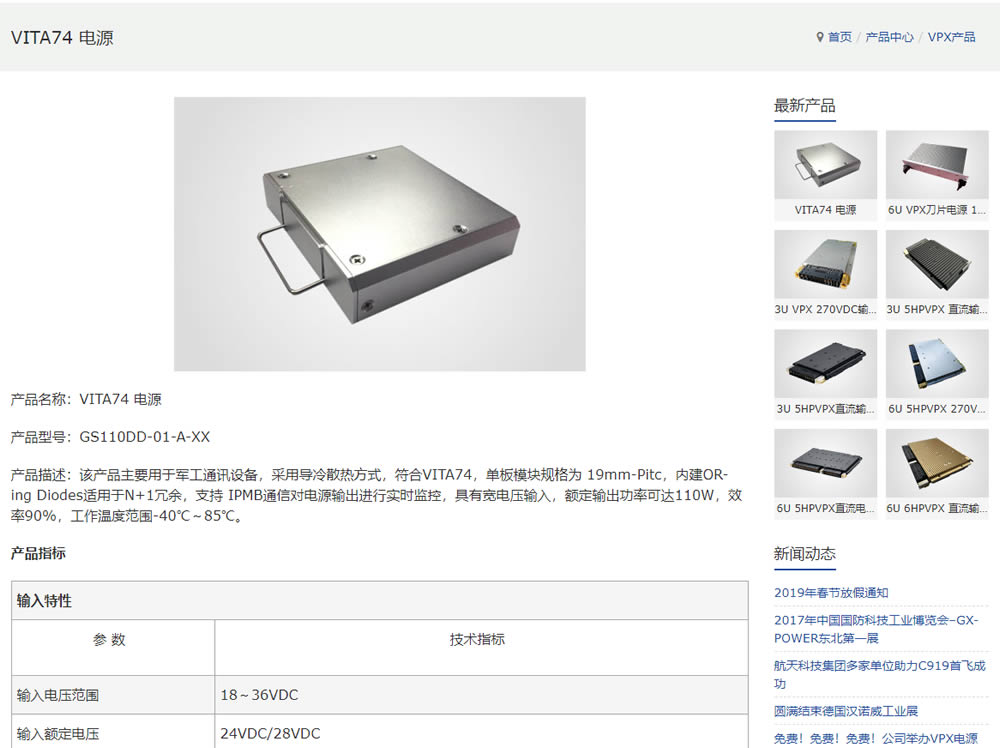This screenshot has width=1000, height=748.
Task: Open 3U 5HPVPX直流输 black module thumbnail
Action: point(825,363)
